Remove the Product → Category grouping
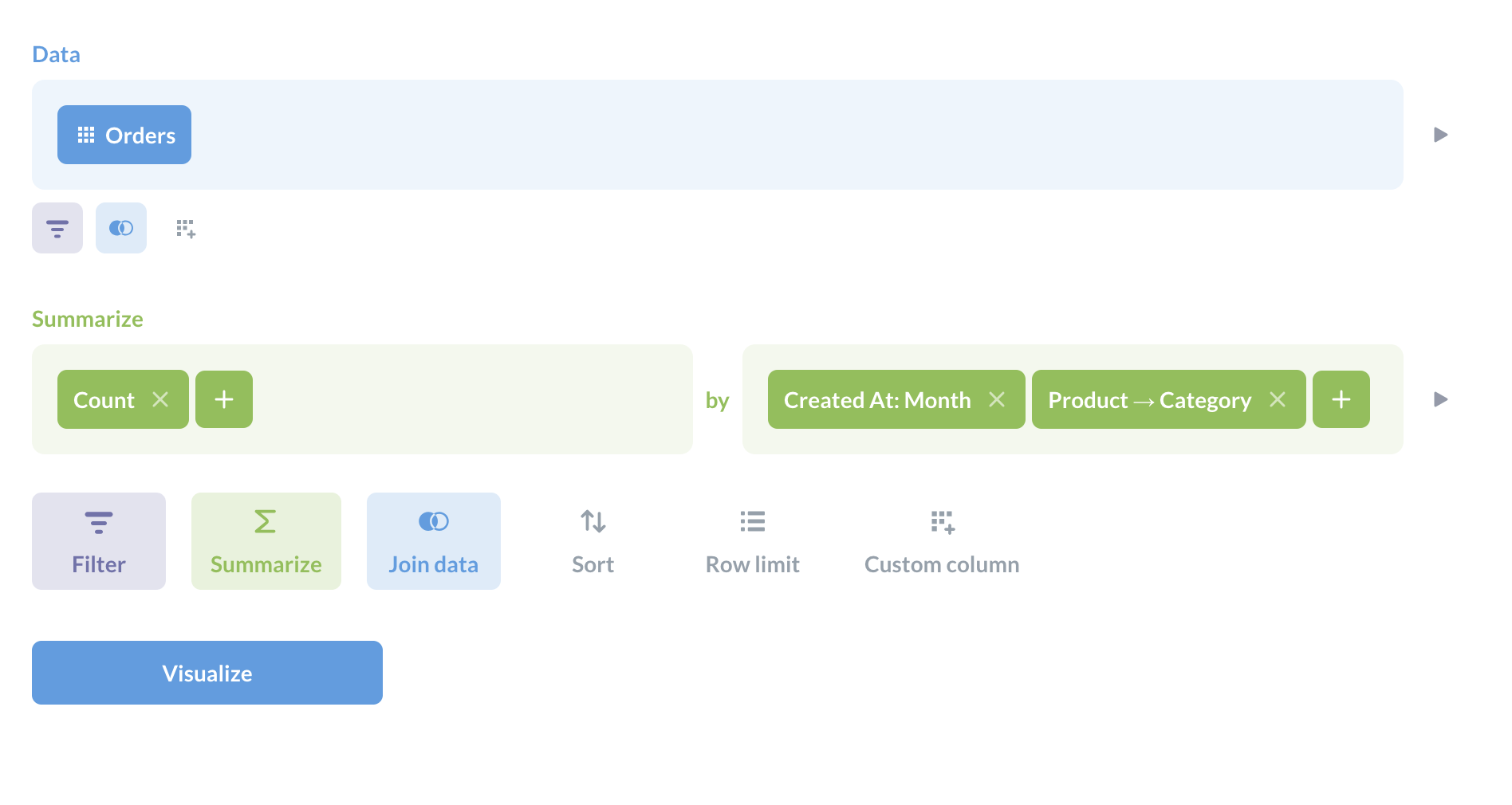This screenshot has width=1512, height=805. [x=1278, y=399]
